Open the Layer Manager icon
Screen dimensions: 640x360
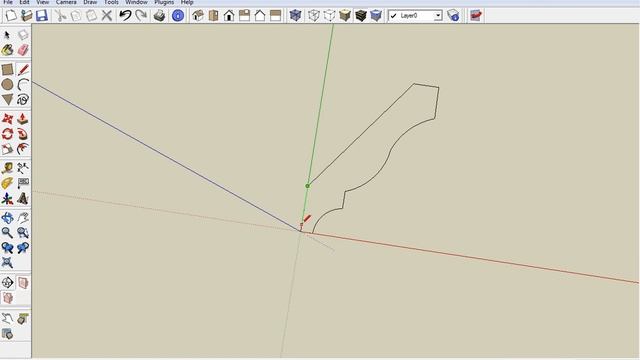(453, 16)
